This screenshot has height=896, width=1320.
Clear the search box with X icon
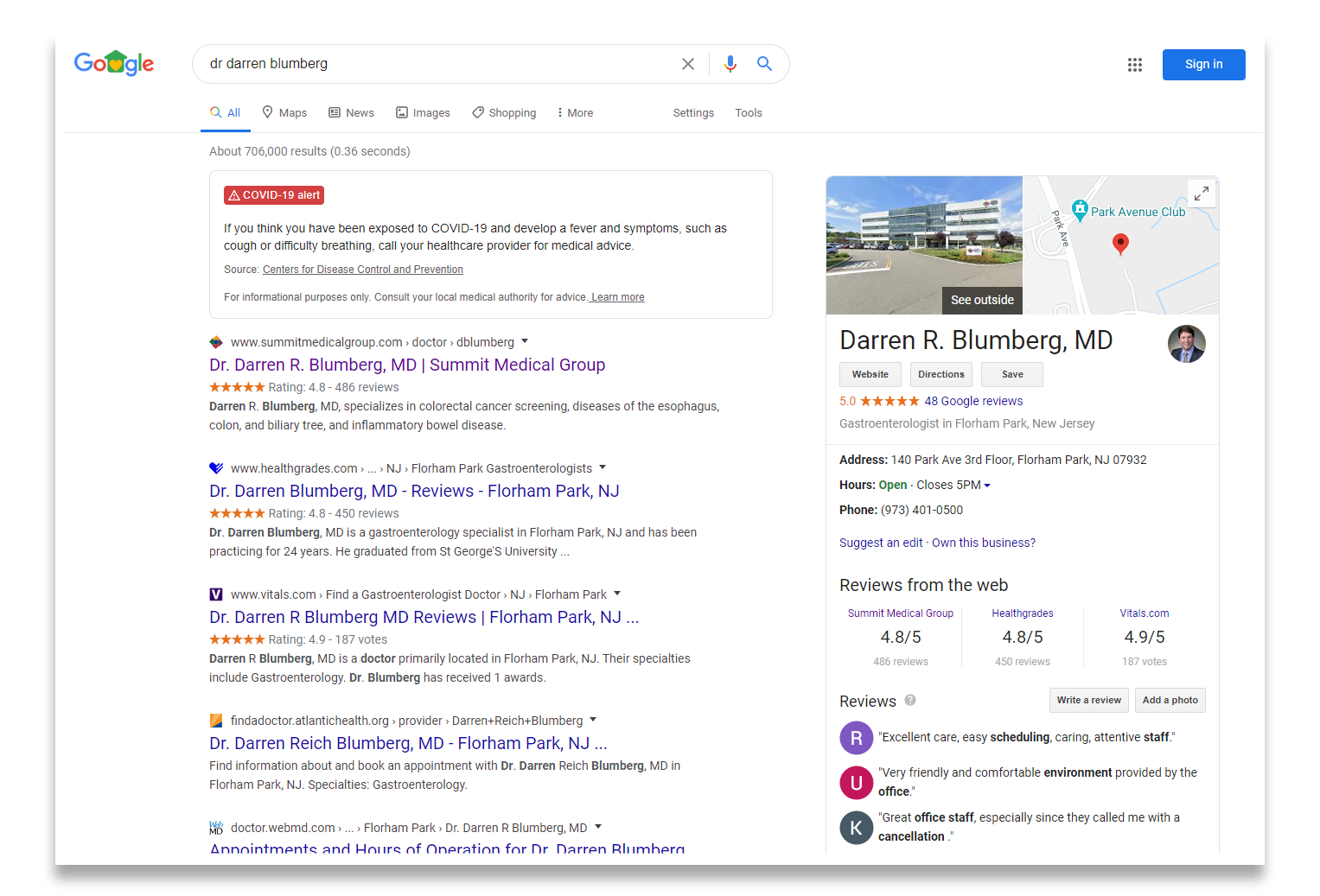tap(688, 64)
